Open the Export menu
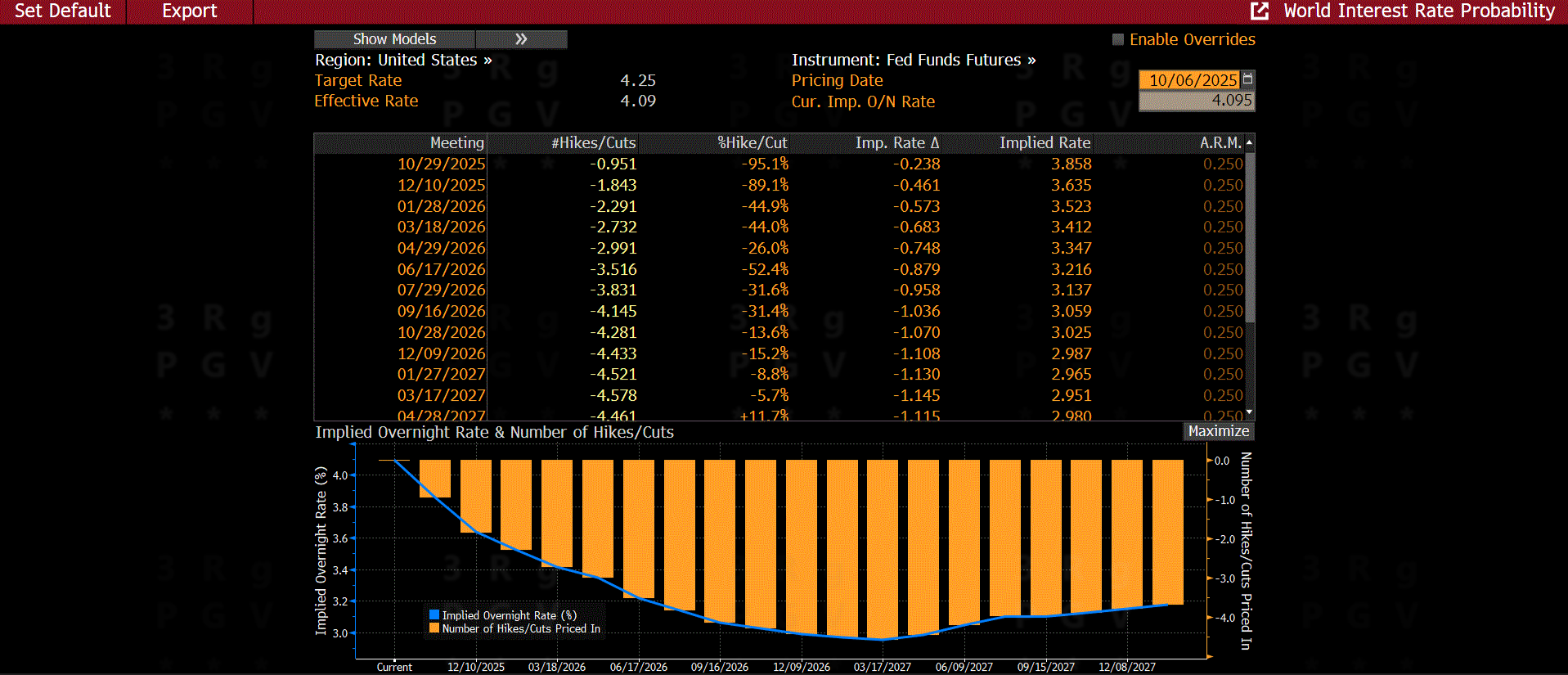This screenshot has height=675, width=1568. pyautogui.click(x=189, y=11)
